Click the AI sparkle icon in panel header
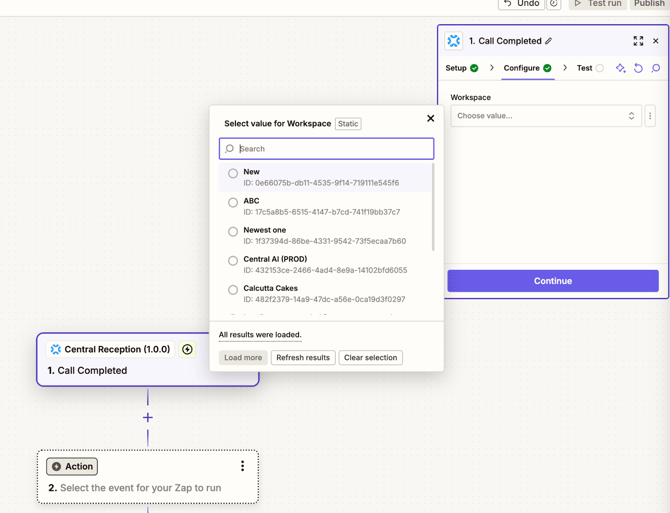Screen dimensions: 670x513 click(620, 68)
